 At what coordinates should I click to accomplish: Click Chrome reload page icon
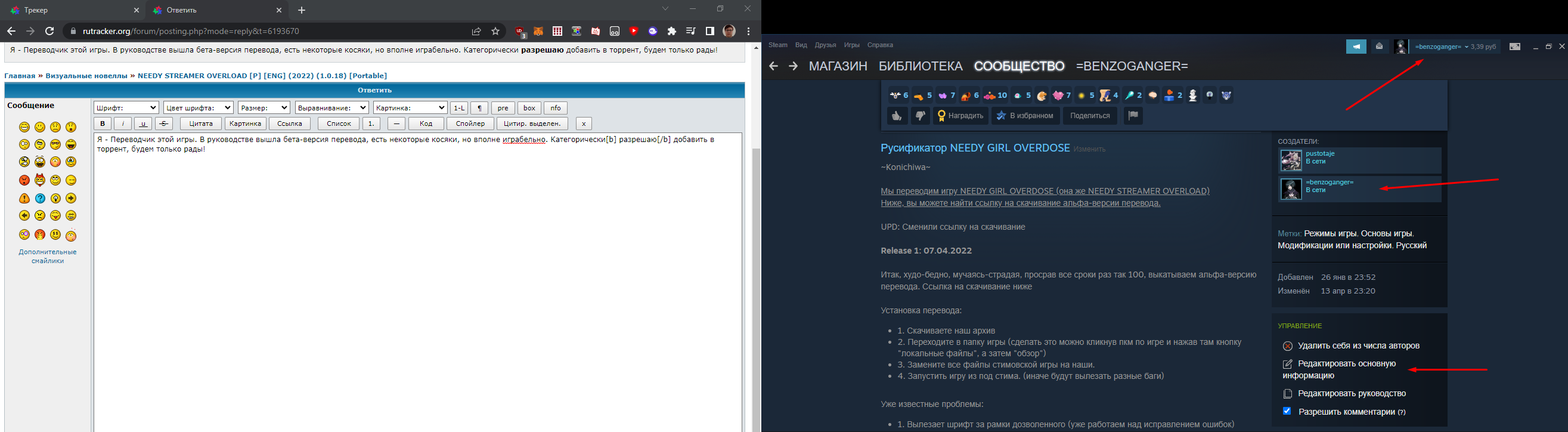[x=50, y=31]
